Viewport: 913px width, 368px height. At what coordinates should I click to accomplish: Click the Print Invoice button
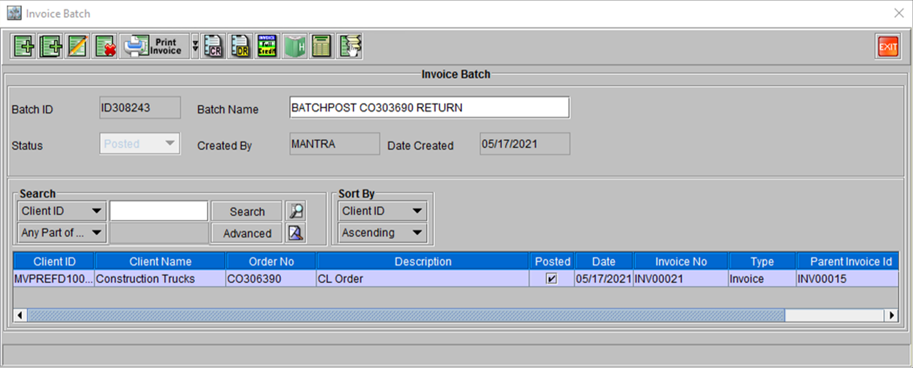pyautogui.click(x=155, y=46)
